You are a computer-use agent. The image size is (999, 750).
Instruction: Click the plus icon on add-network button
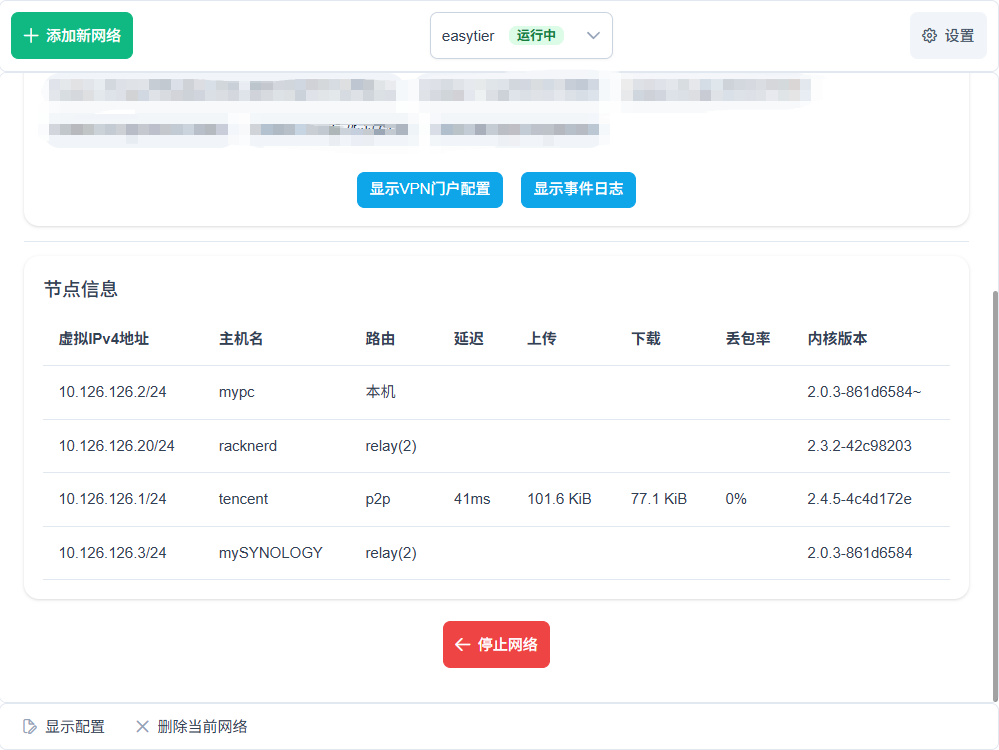click(31, 36)
